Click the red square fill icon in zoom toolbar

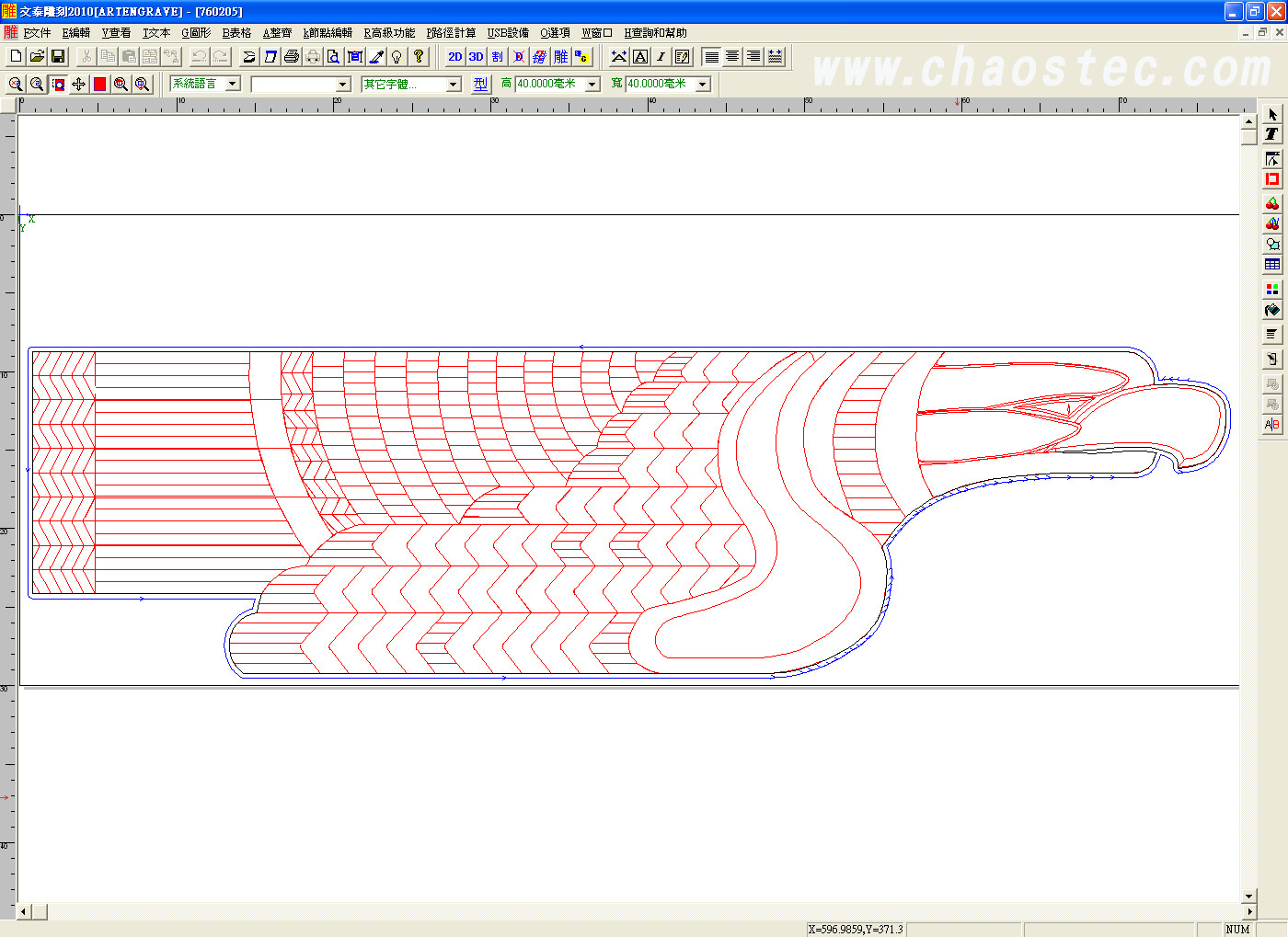point(100,84)
